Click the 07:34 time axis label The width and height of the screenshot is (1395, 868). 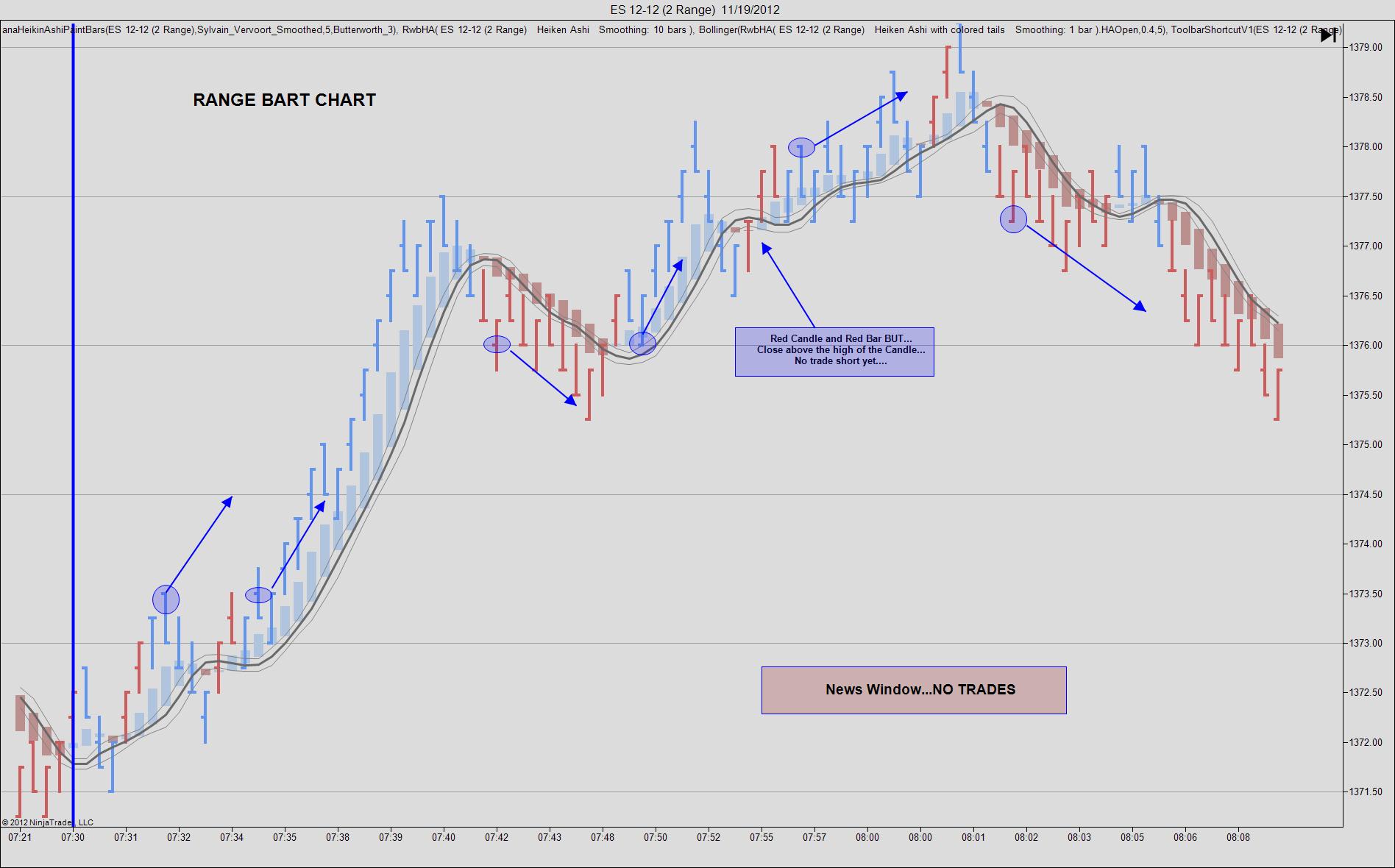(232, 837)
